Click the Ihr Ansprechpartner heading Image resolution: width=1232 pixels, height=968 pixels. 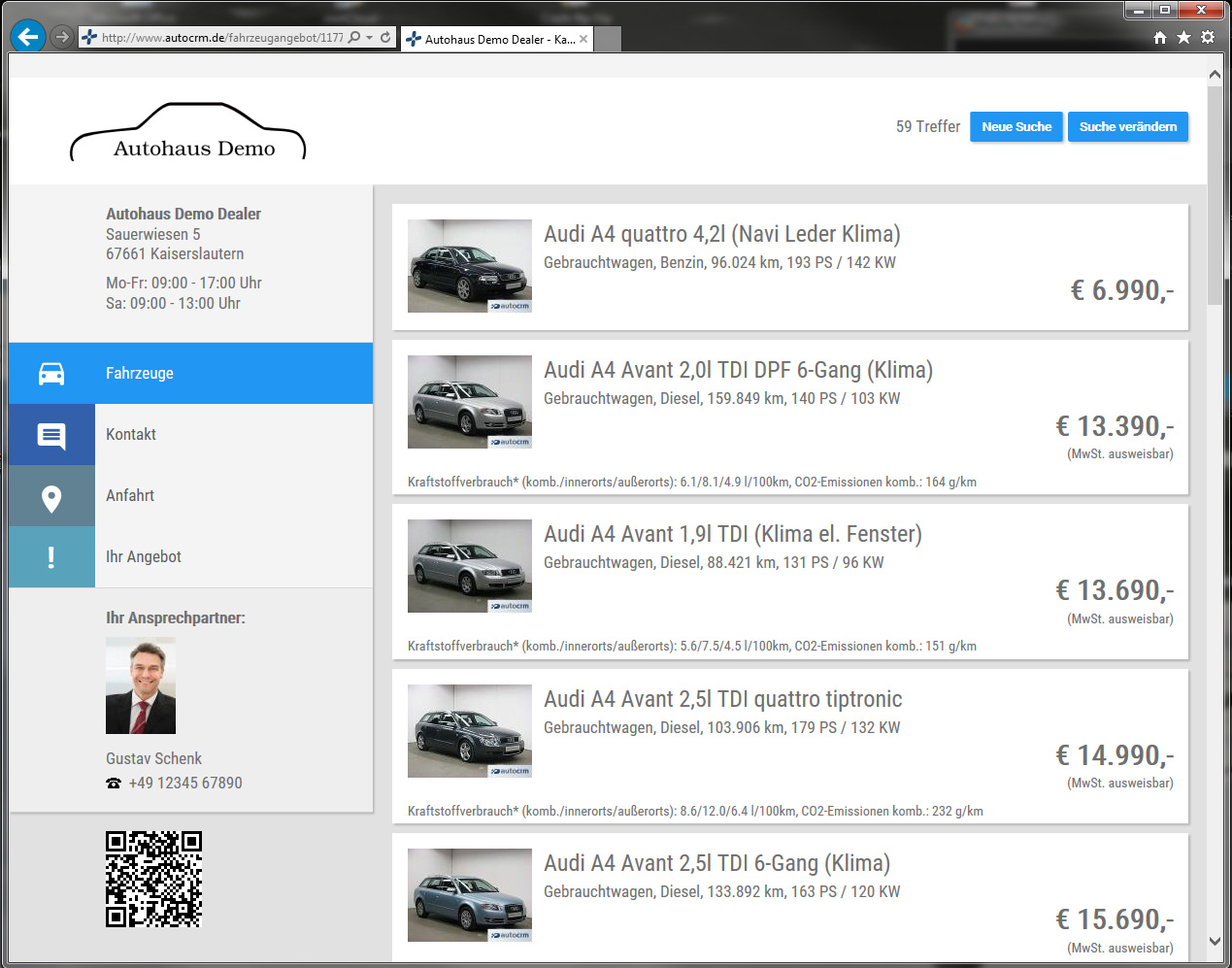pyautogui.click(x=176, y=618)
